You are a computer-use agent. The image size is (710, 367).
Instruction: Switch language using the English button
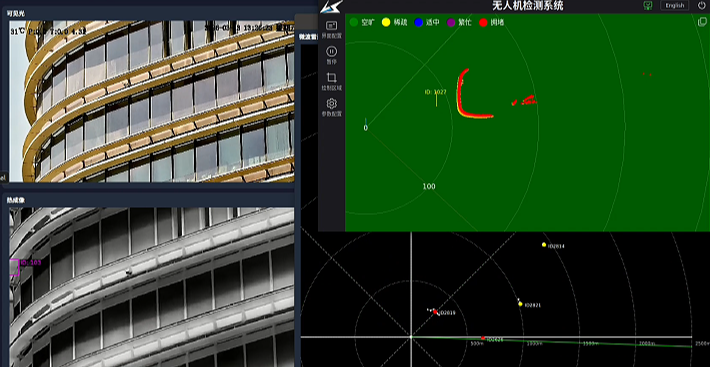click(x=675, y=5)
